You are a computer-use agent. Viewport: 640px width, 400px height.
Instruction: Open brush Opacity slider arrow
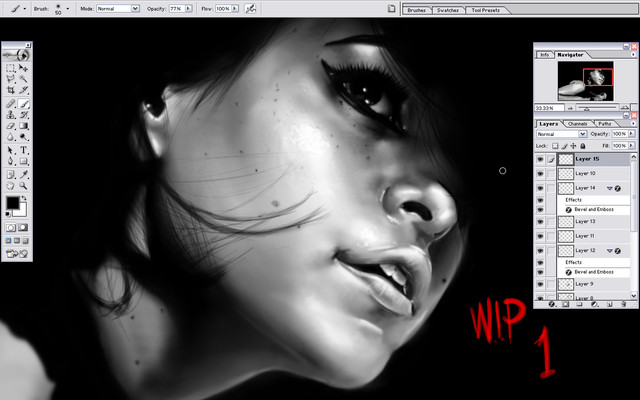pos(189,8)
